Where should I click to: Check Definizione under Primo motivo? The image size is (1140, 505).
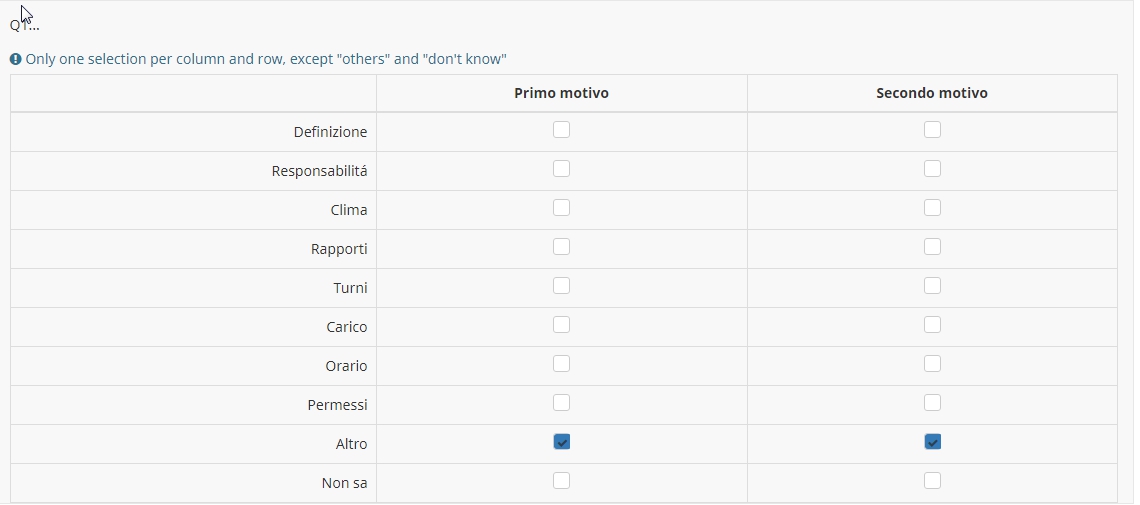(561, 129)
